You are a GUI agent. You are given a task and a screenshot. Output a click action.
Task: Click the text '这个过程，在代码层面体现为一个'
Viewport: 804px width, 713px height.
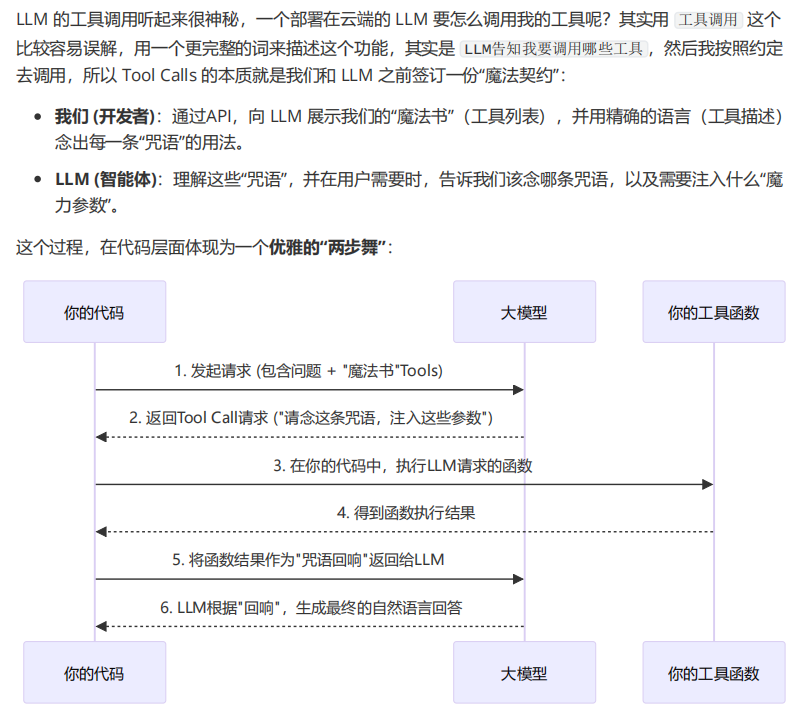[142, 248]
